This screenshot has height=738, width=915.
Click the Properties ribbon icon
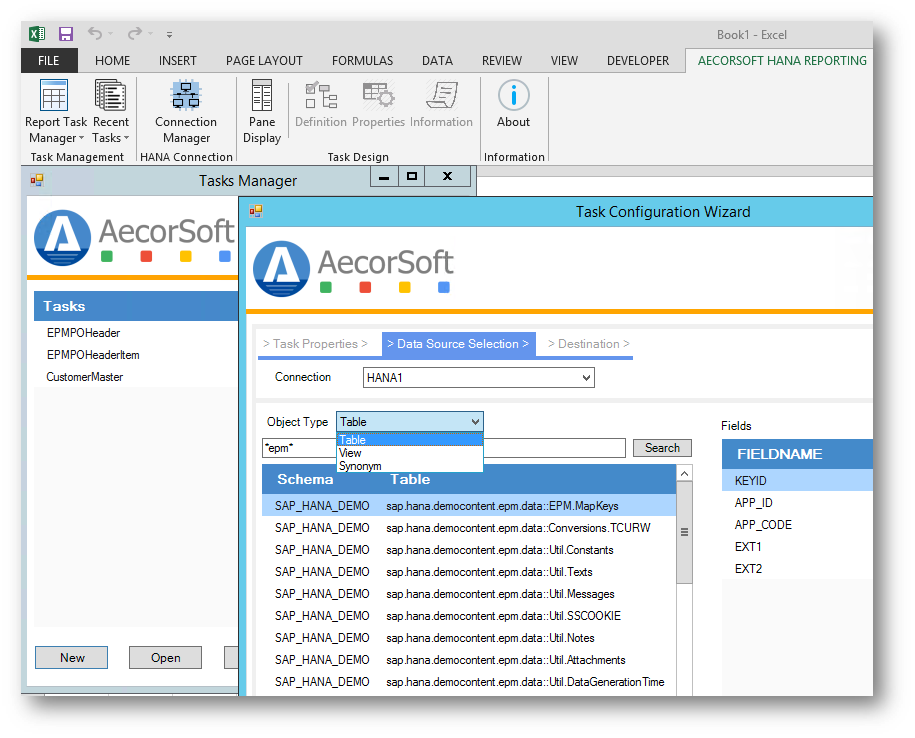click(378, 104)
